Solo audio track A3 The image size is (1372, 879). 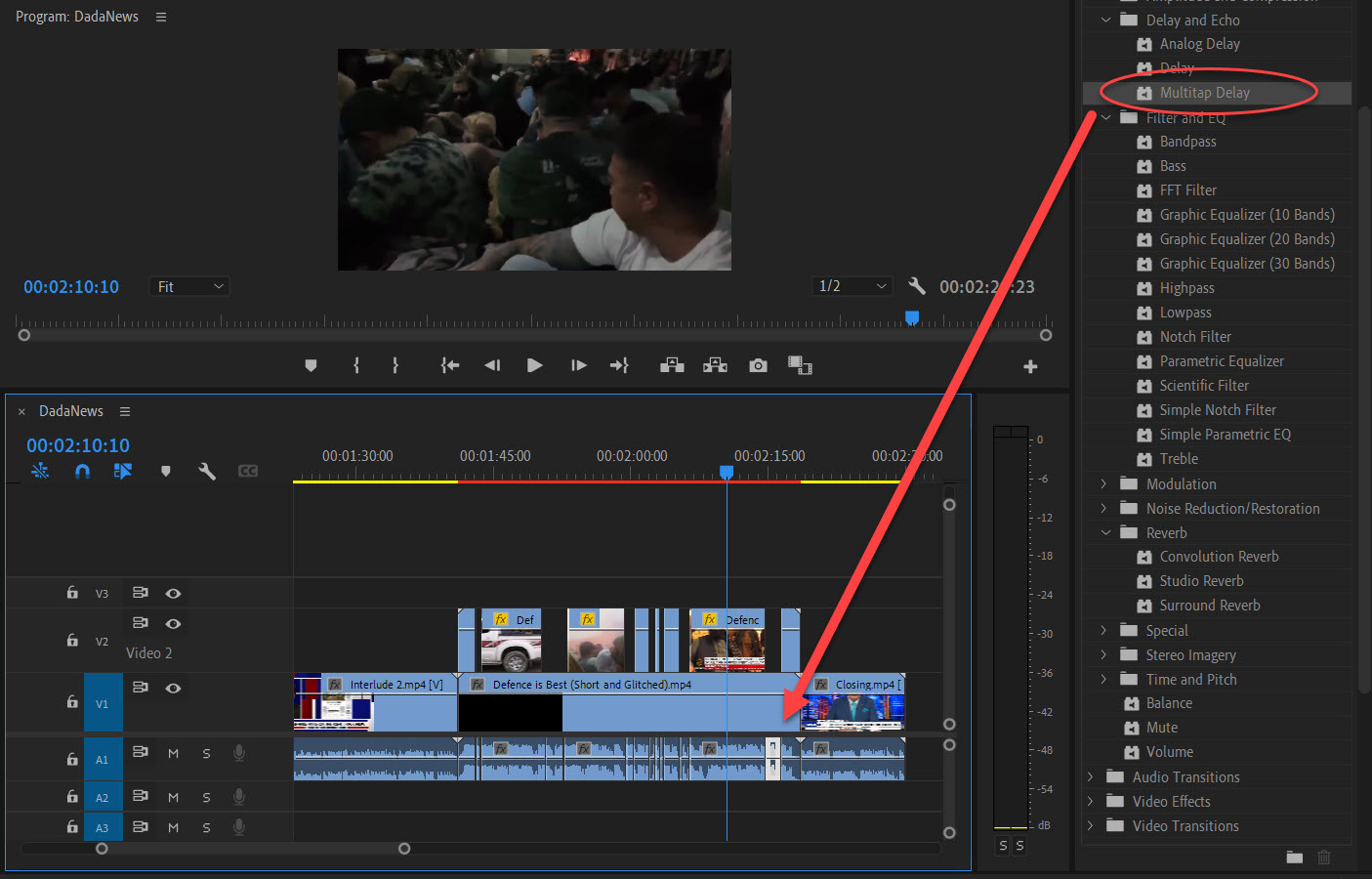[x=206, y=827]
